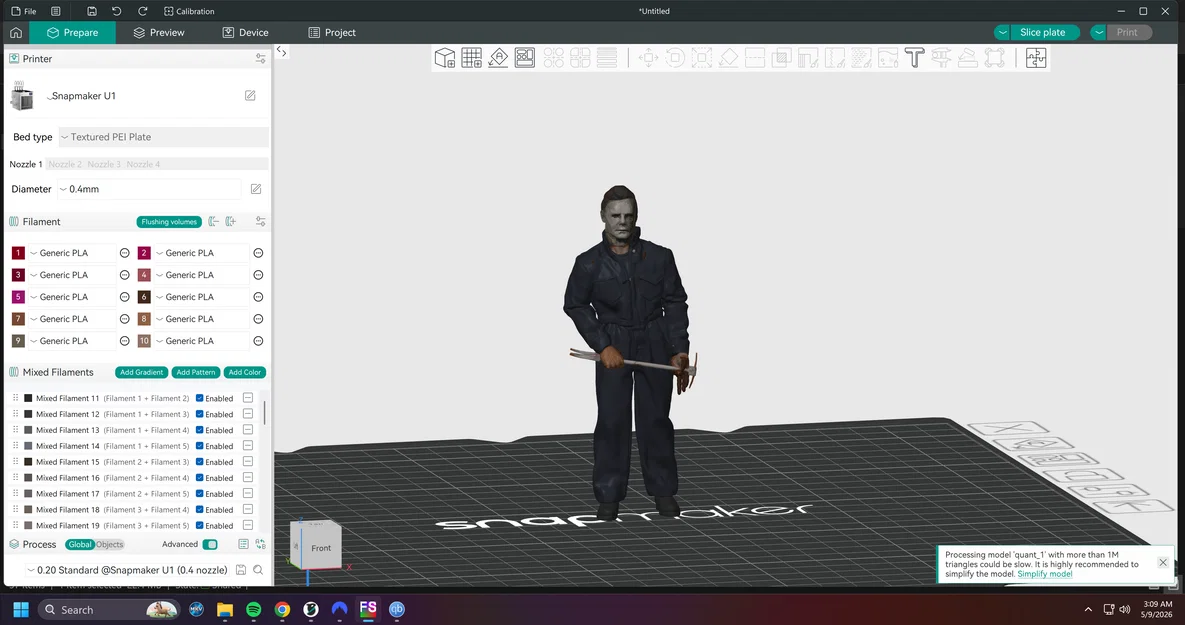Open the Filament section settings sliders icon

[261, 221]
